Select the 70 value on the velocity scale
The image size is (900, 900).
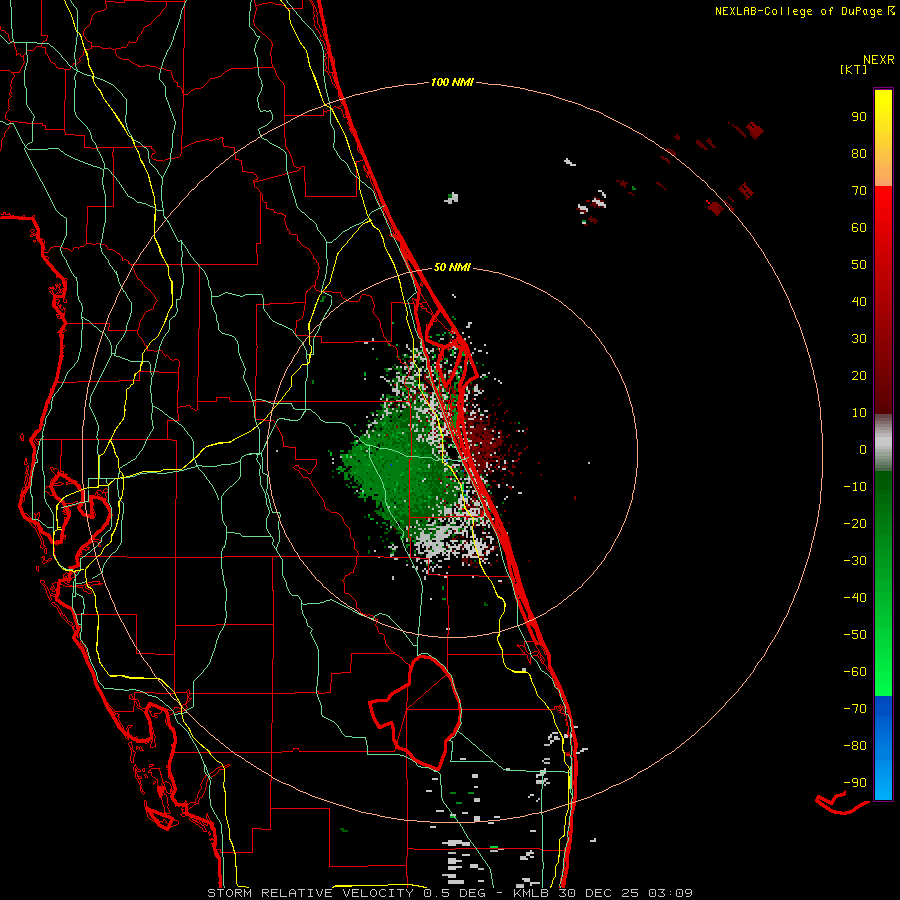coord(859,191)
